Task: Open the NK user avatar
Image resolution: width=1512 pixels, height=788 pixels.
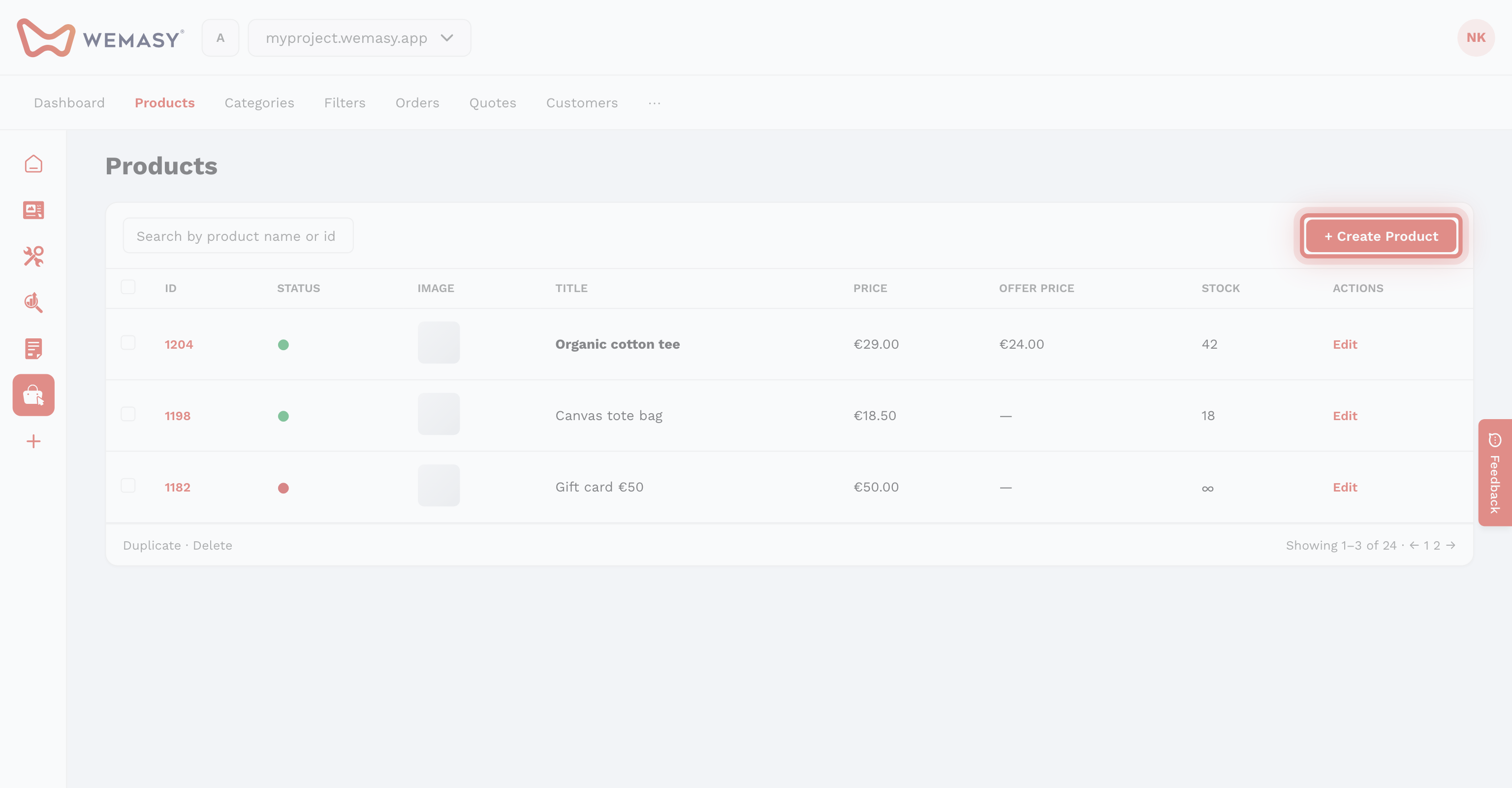Action: coord(1476,37)
